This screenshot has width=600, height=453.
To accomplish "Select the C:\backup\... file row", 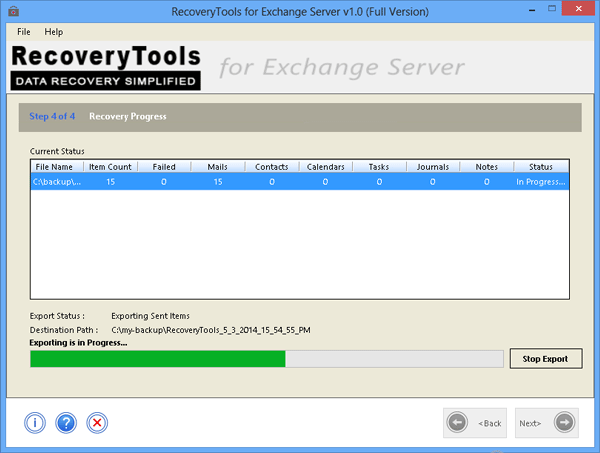I will pyautogui.click(x=300, y=182).
